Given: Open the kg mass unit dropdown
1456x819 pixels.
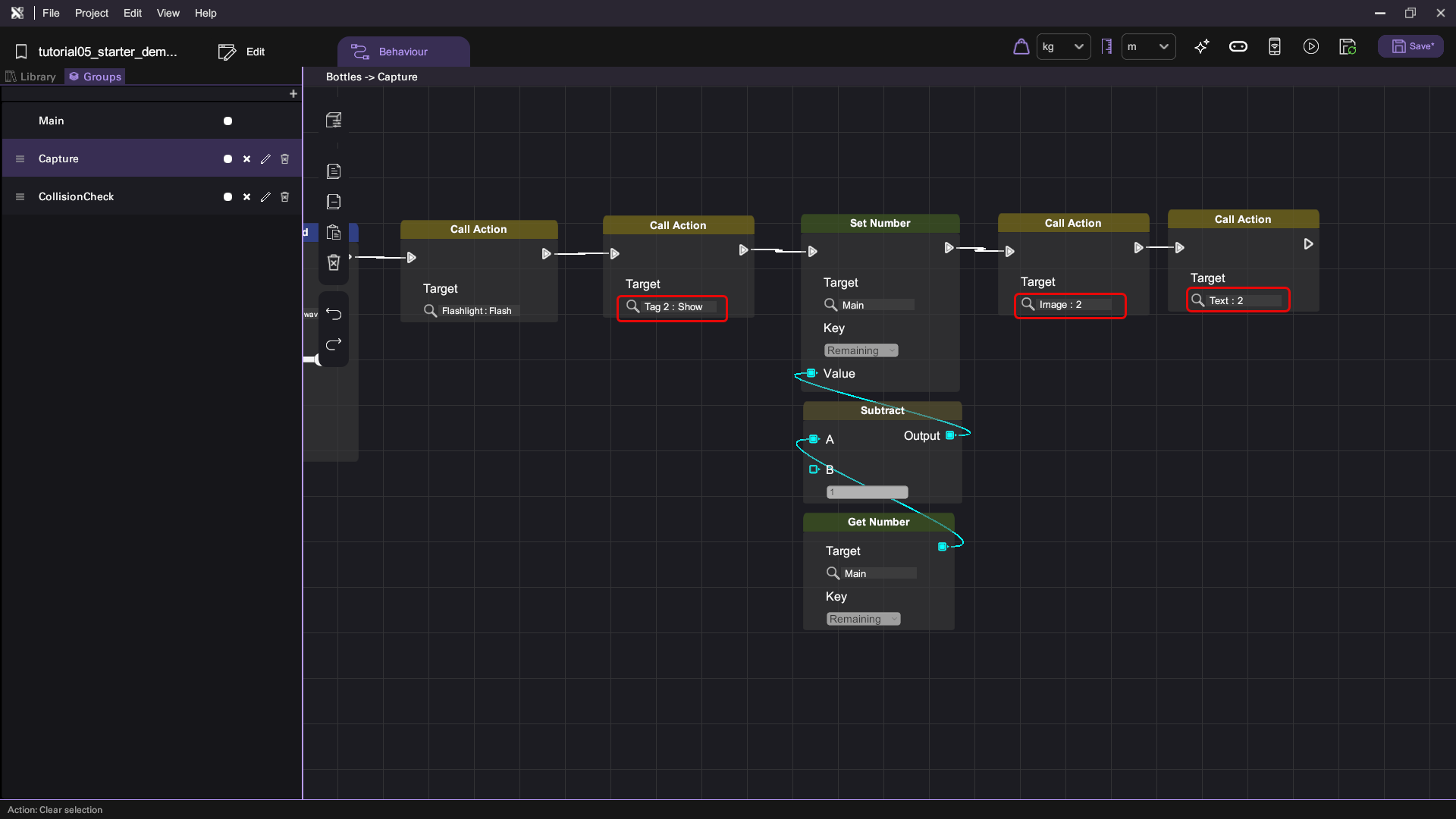Looking at the screenshot, I should tap(1063, 47).
